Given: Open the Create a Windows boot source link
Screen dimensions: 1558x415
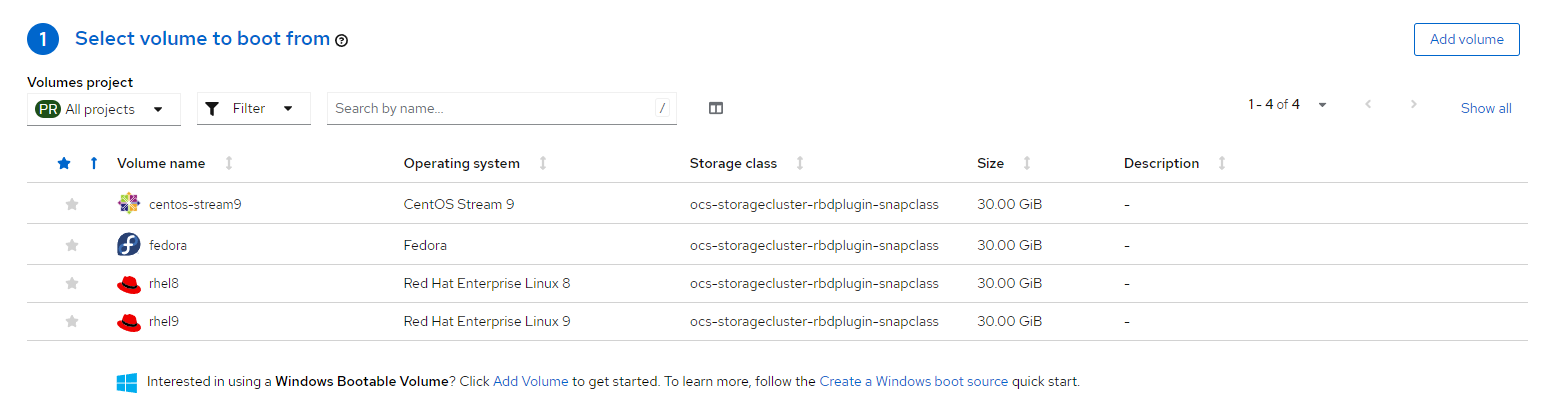Looking at the screenshot, I should [x=913, y=382].
